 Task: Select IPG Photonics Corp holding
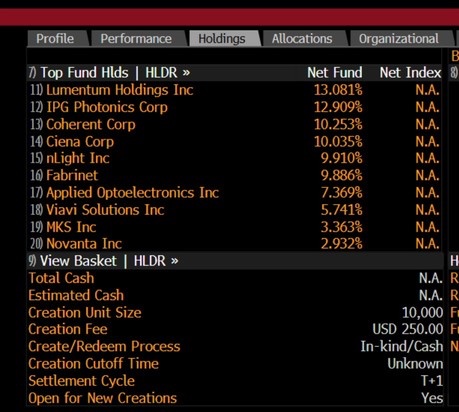(x=107, y=107)
